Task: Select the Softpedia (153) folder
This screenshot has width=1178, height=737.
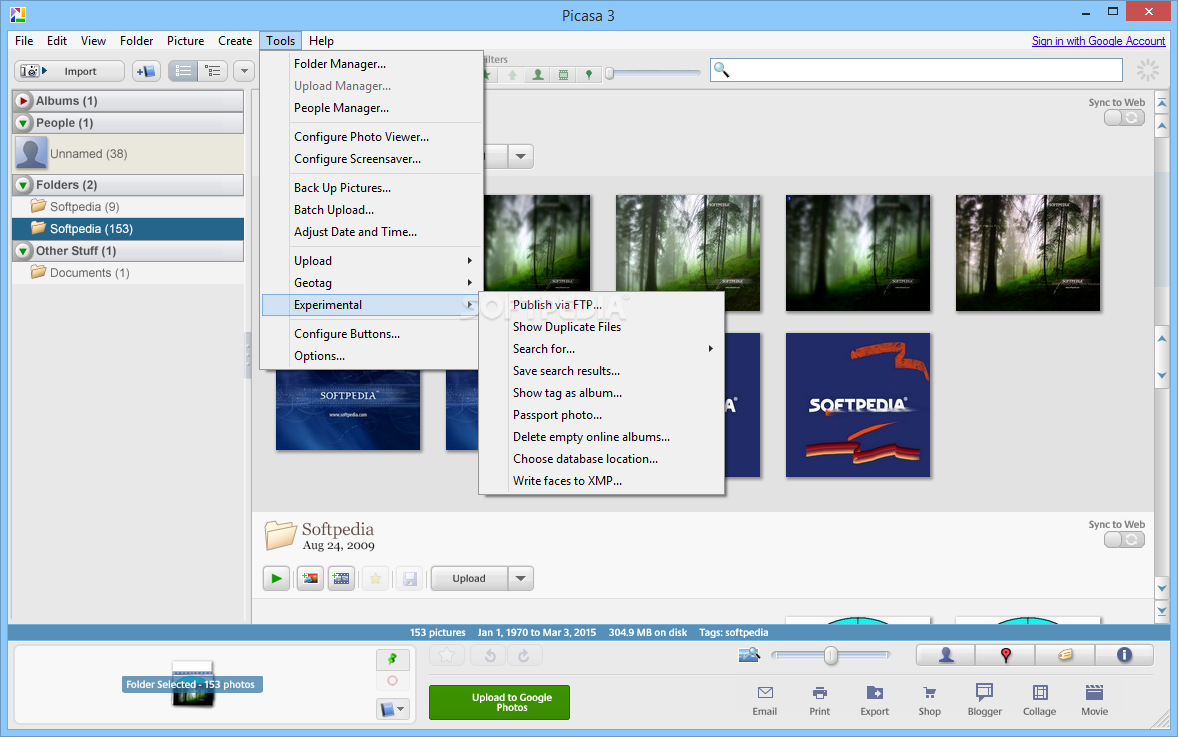Action: point(128,228)
